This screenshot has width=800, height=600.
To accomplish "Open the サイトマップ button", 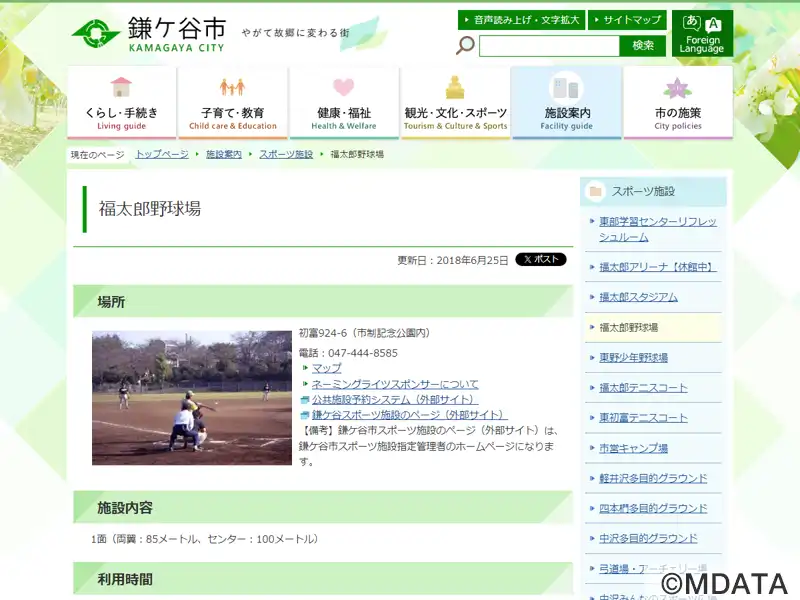I will (x=628, y=20).
